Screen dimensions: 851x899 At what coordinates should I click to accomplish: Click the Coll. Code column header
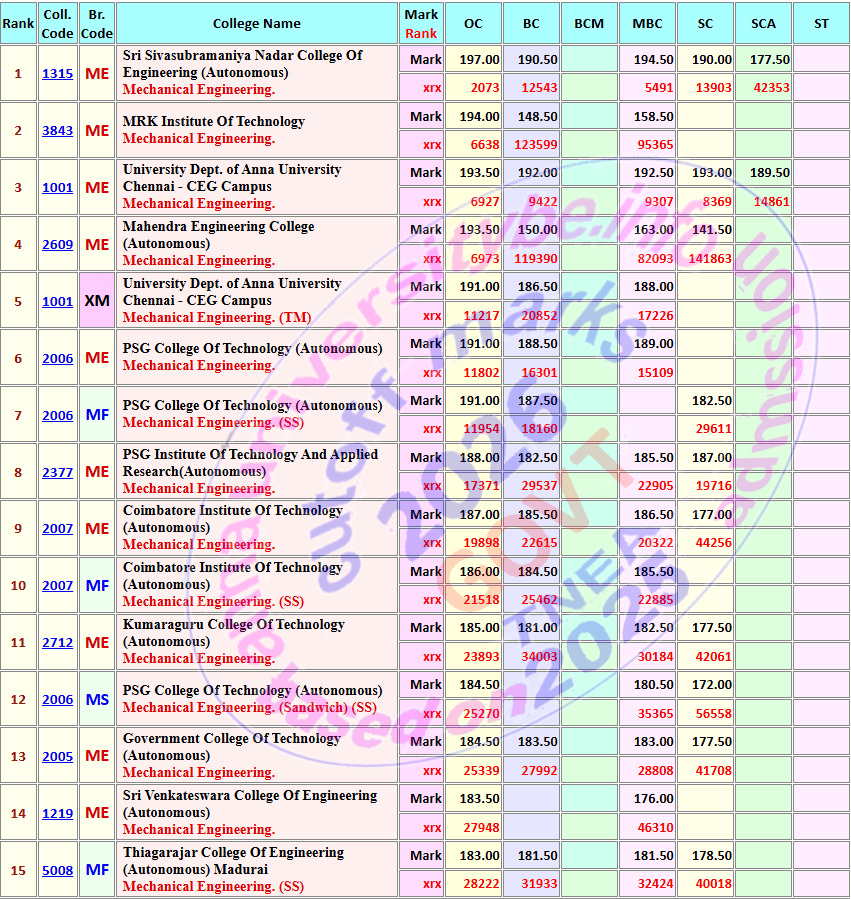57,24
